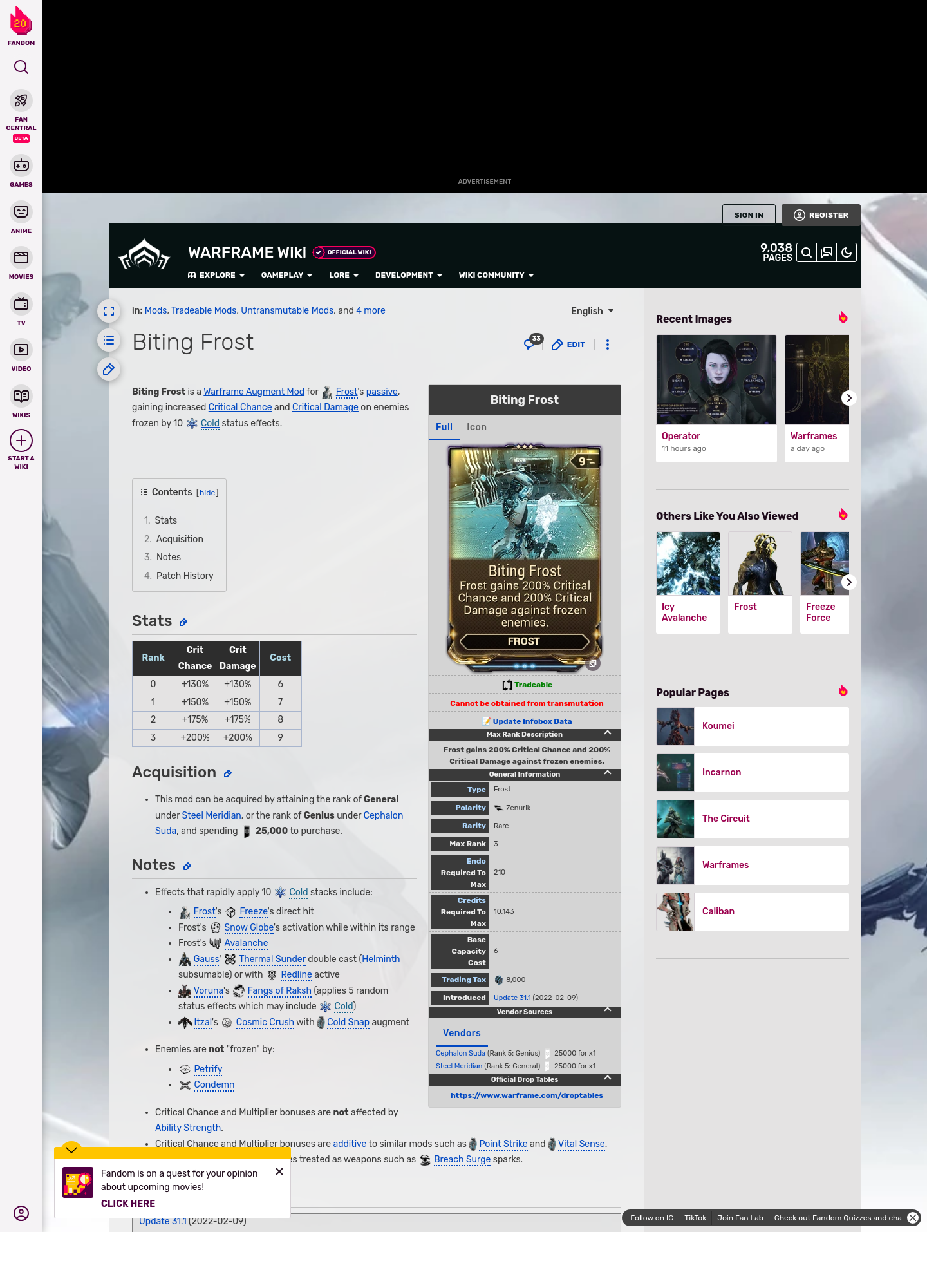Collapse the Max Rank Description section
927x1288 pixels.
pos(608,734)
